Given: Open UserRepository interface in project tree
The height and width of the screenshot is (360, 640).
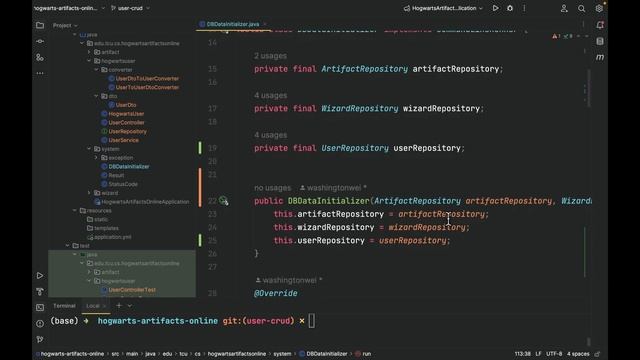Looking at the screenshot, I should pyautogui.click(x=127, y=131).
